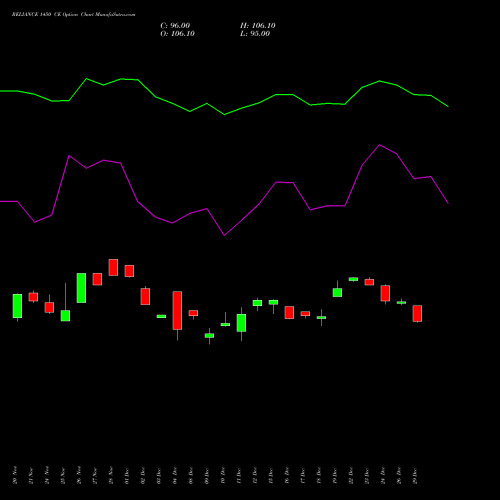The width and height of the screenshot is (500, 500).
Task: Click the 29 Dec date label
Action: [x=415, y=475]
